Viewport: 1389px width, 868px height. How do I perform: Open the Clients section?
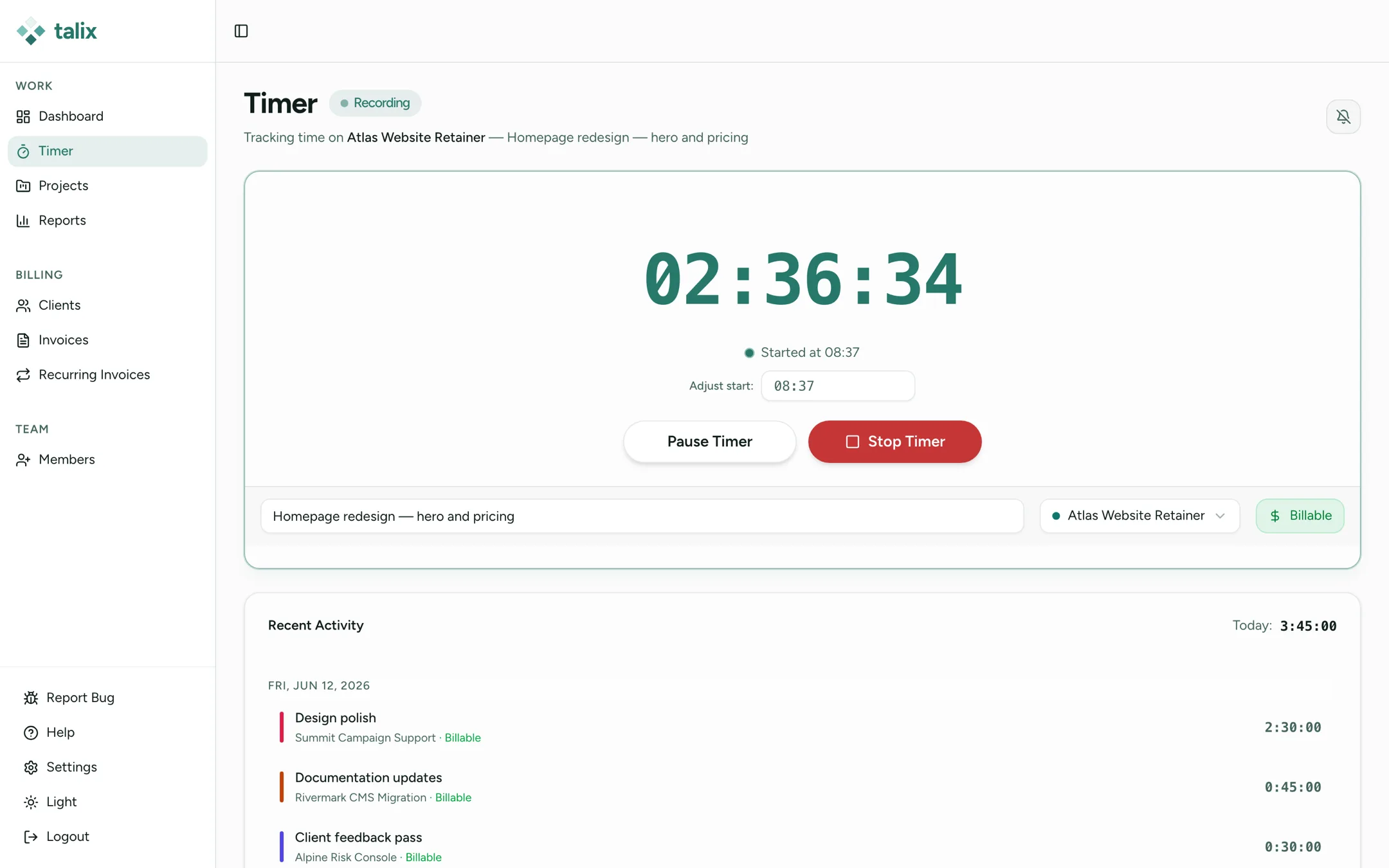pyautogui.click(x=107, y=305)
